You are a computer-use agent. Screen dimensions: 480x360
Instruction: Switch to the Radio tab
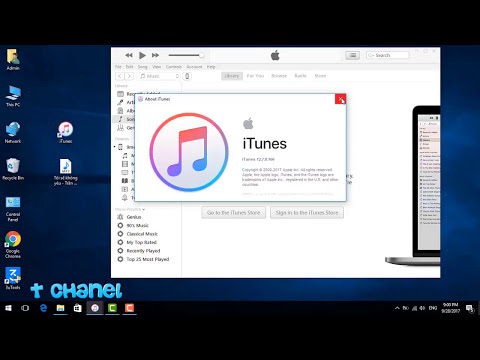300,76
